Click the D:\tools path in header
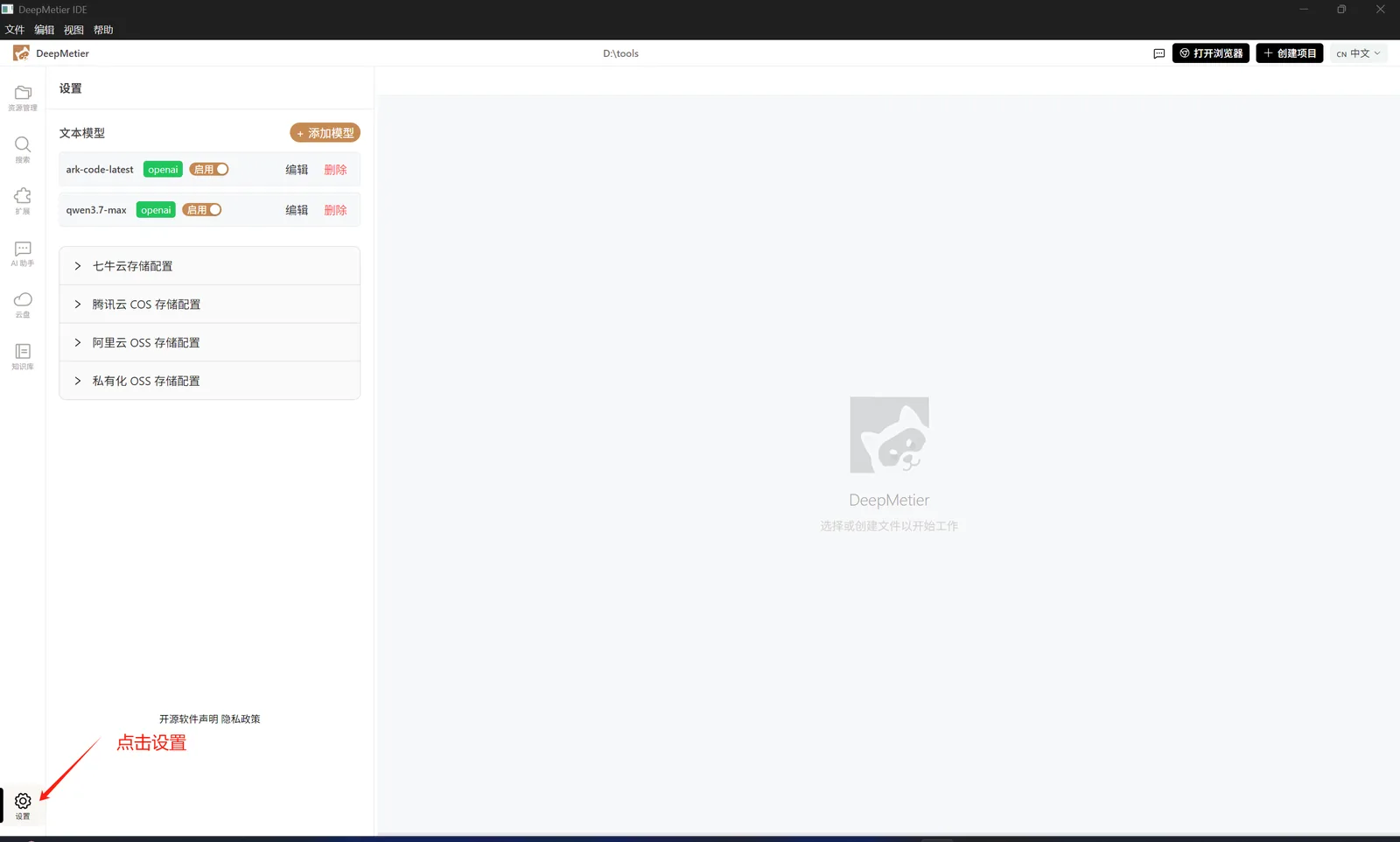Viewport: 1400px width, 842px height. [620, 53]
